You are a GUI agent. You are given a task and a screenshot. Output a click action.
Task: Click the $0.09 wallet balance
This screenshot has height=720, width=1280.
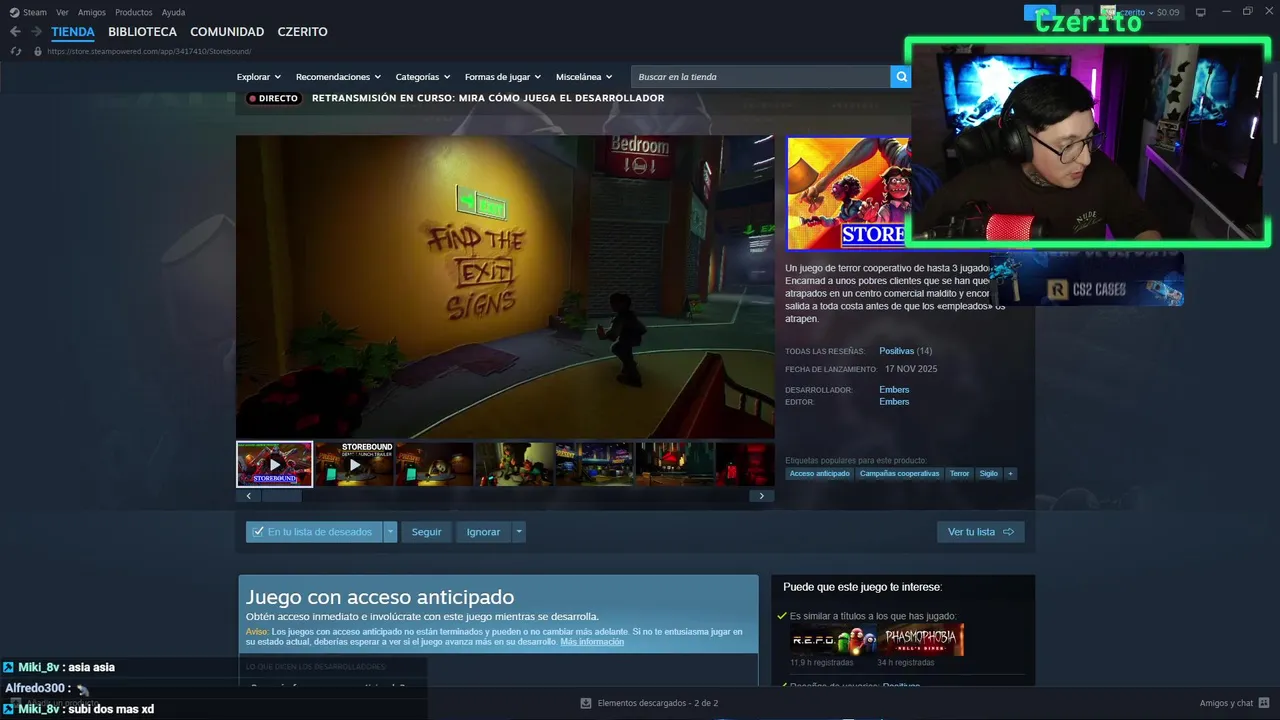coord(1168,12)
